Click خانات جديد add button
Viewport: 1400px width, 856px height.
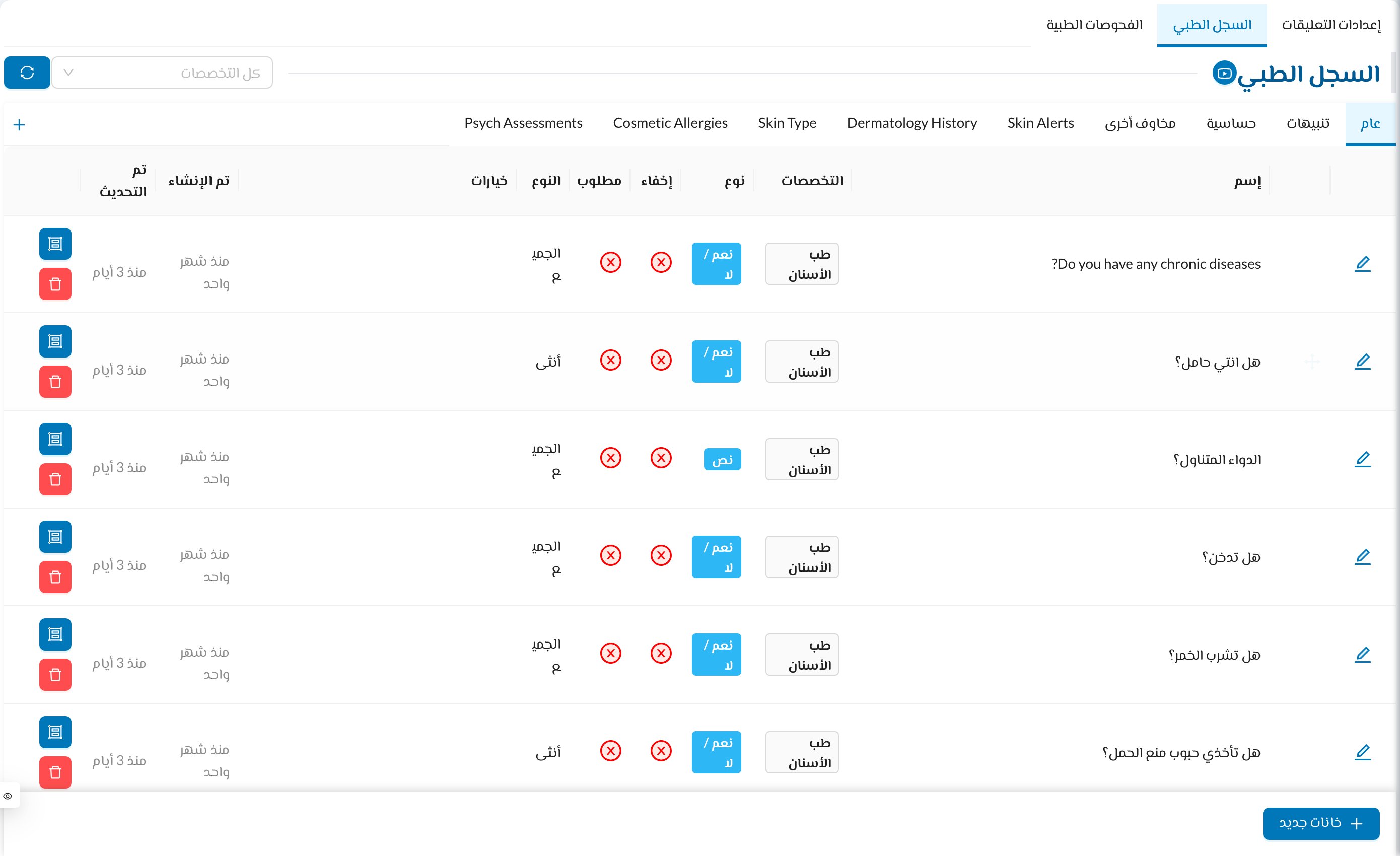click(1321, 823)
